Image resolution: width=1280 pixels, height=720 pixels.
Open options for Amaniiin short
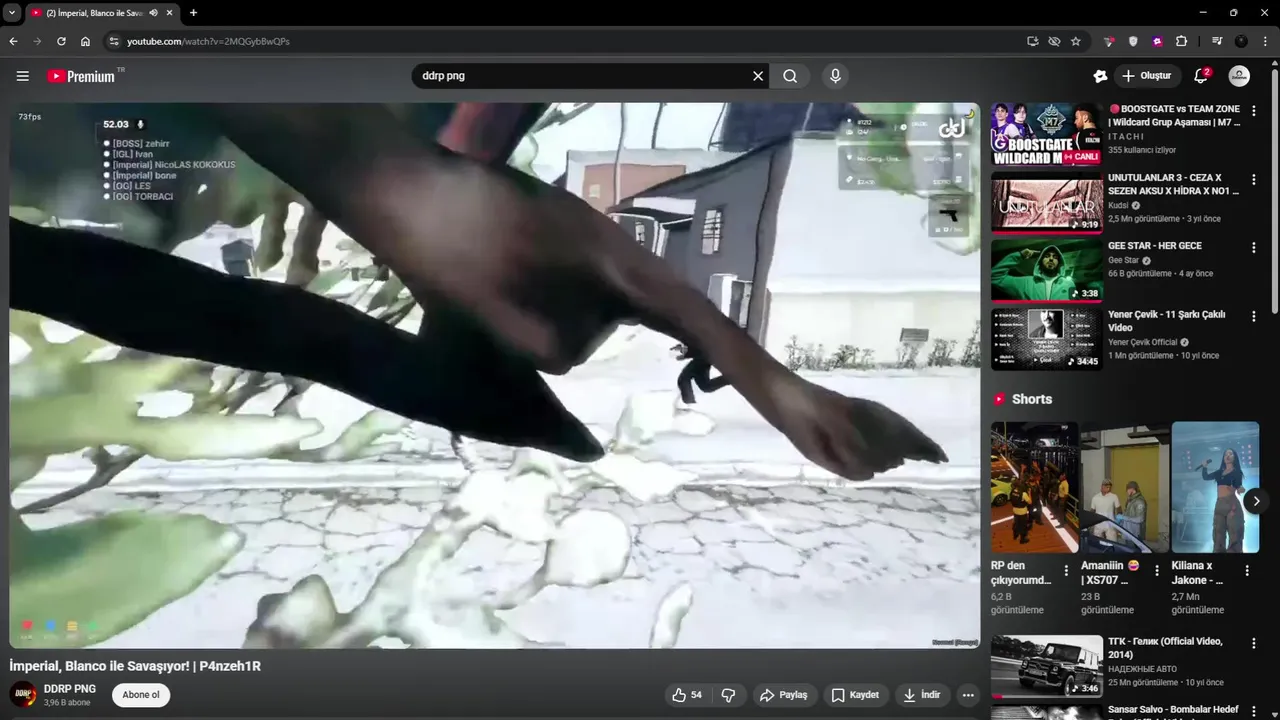click(1157, 570)
